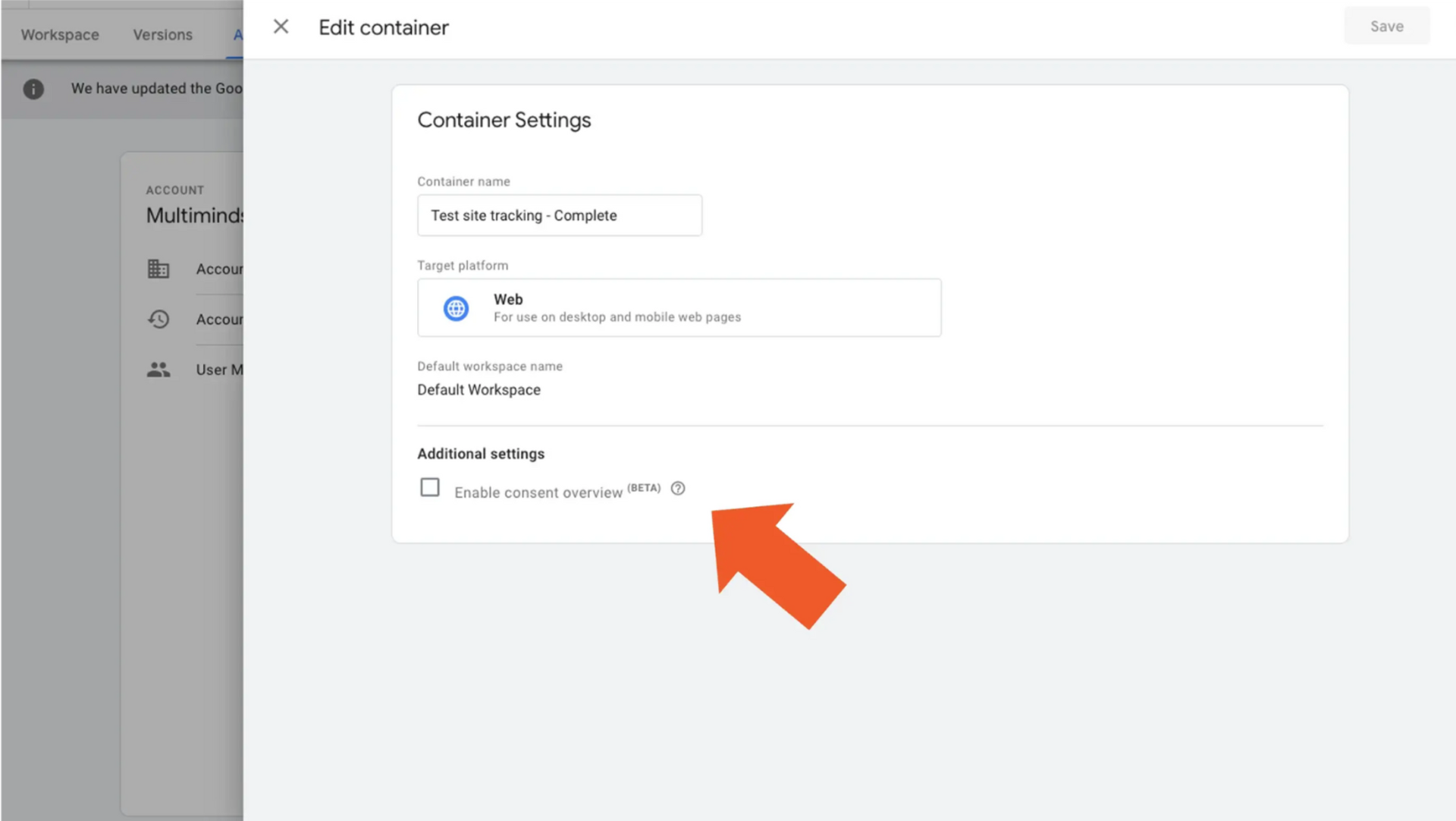Open the Versions tab
1456x821 pixels.
162,34
